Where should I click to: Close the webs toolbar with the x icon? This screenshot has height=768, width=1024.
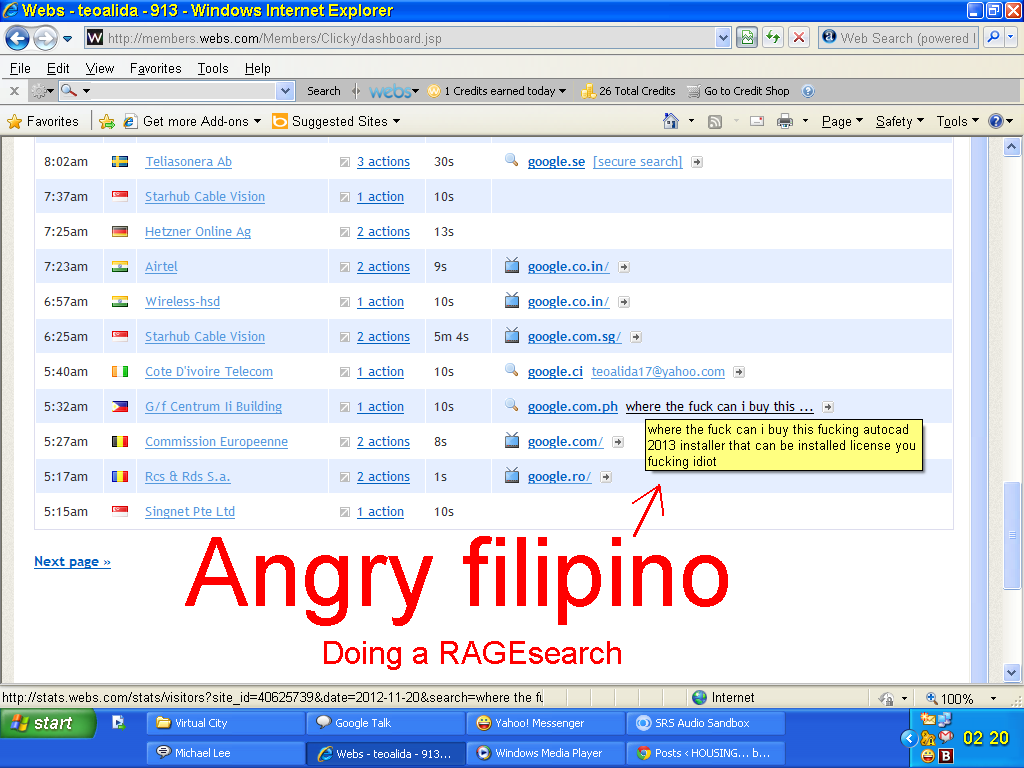point(14,91)
